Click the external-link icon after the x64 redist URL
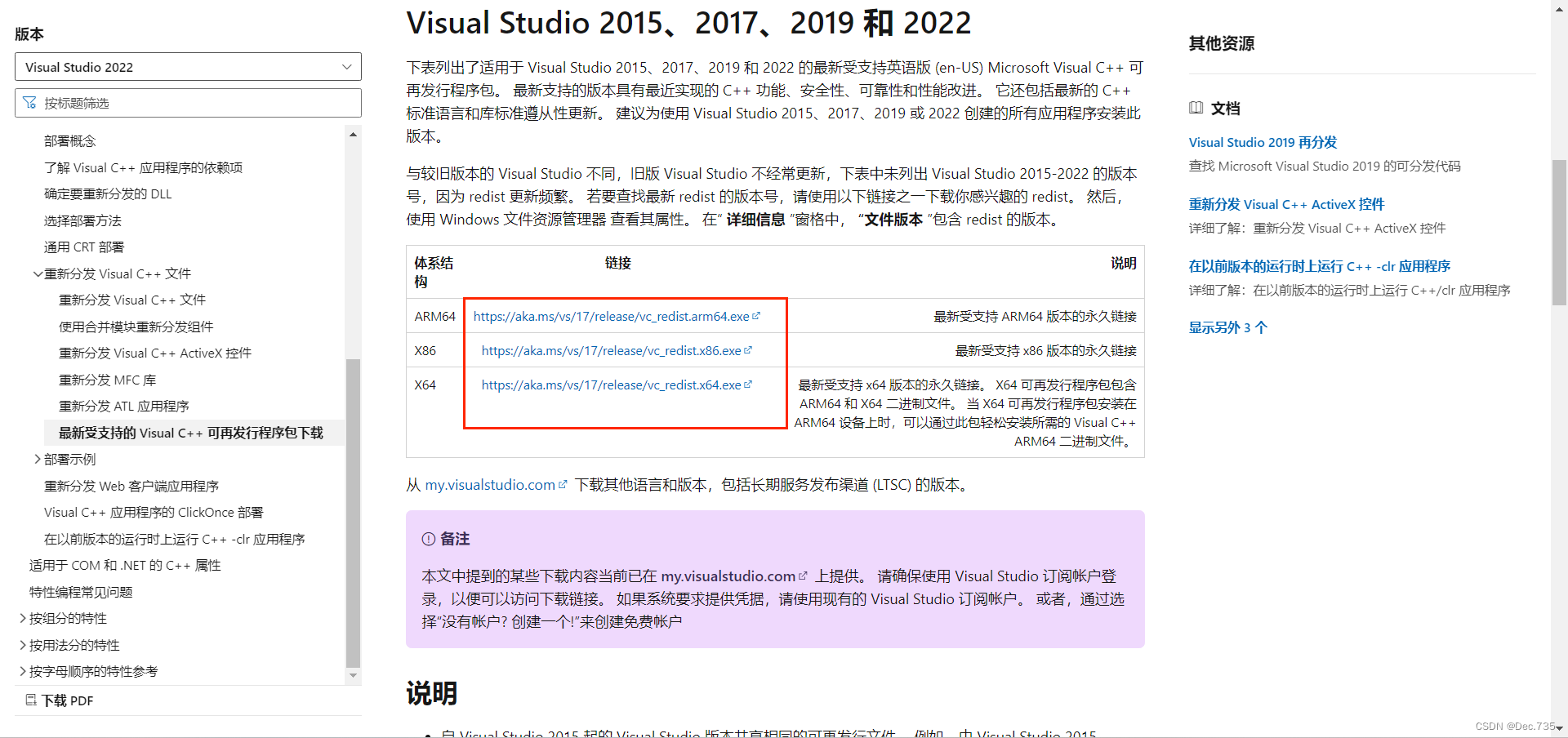 749,384
